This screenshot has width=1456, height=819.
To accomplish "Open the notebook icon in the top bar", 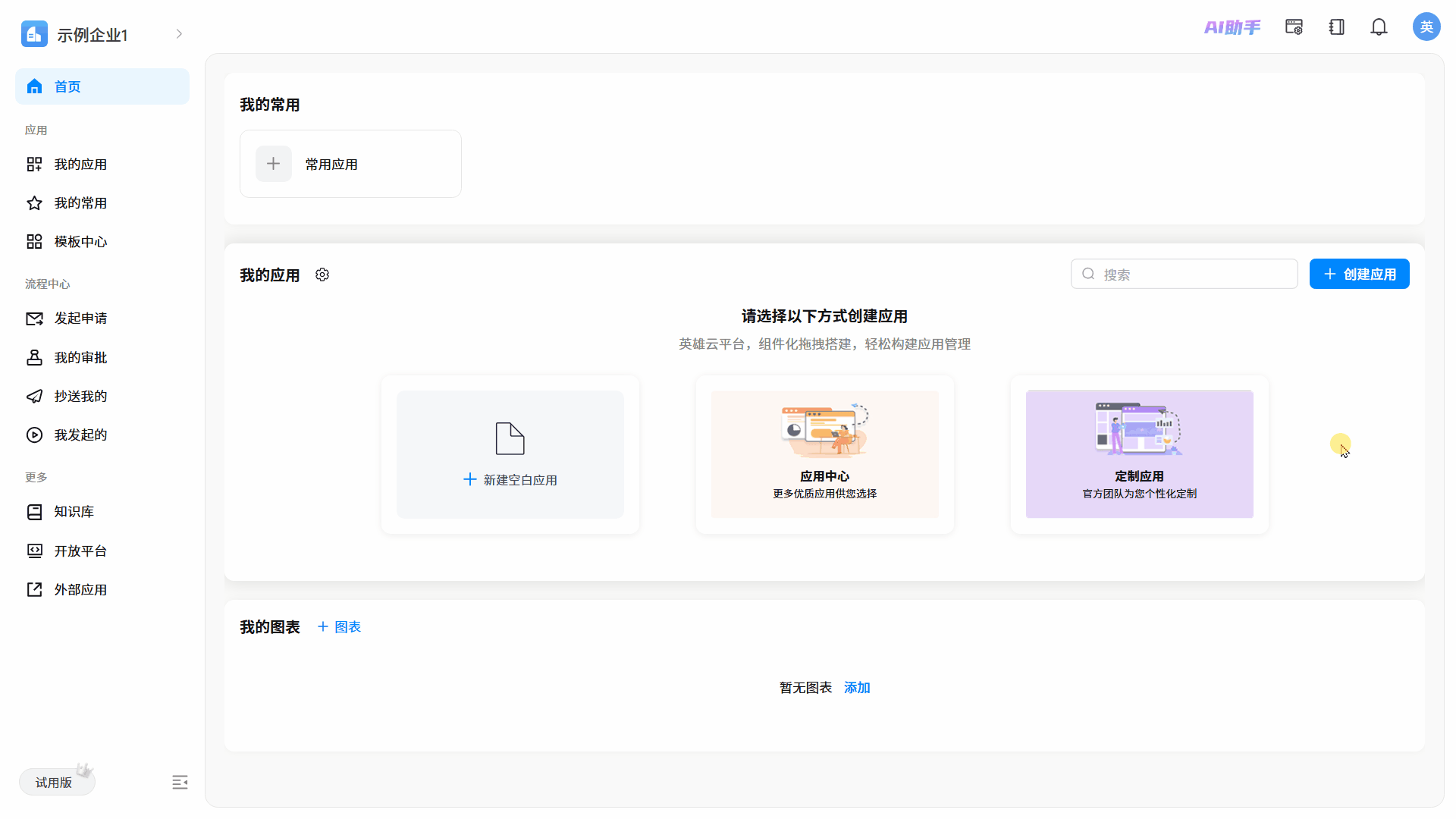I will 1337,27.
